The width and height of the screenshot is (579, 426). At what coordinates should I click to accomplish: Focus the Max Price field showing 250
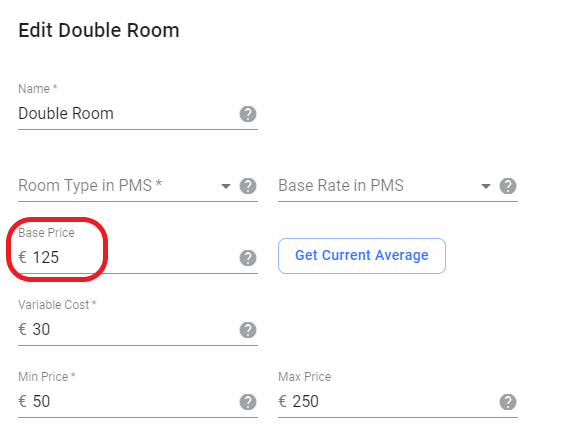point(387,401)
